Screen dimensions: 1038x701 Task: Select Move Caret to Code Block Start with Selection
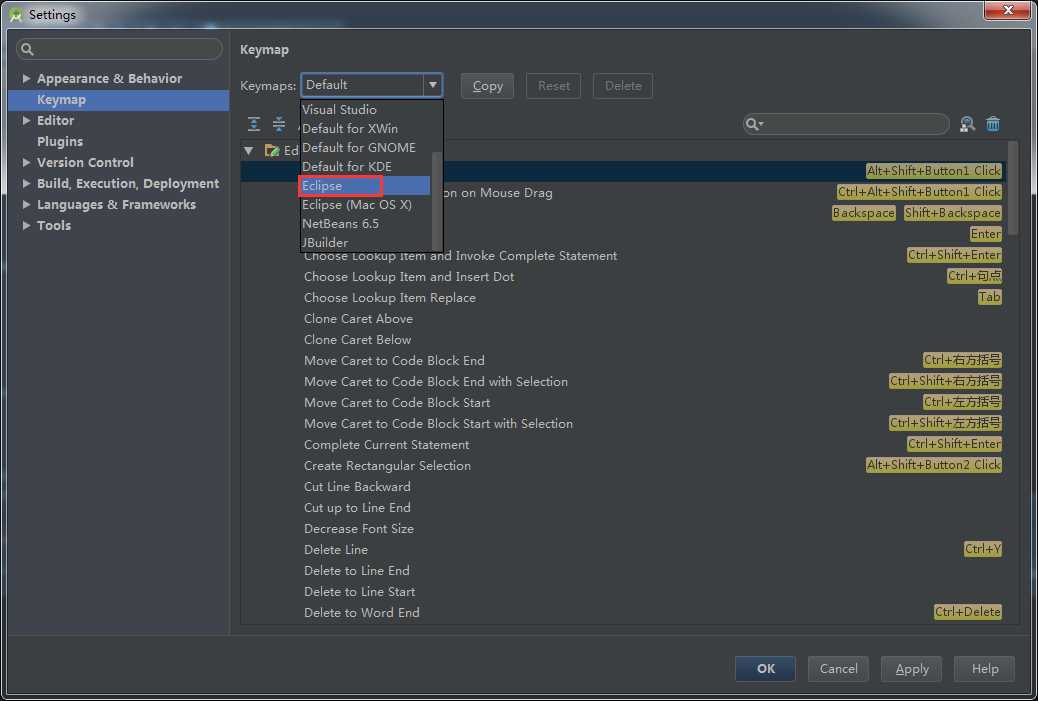click(x=438, y=424)
